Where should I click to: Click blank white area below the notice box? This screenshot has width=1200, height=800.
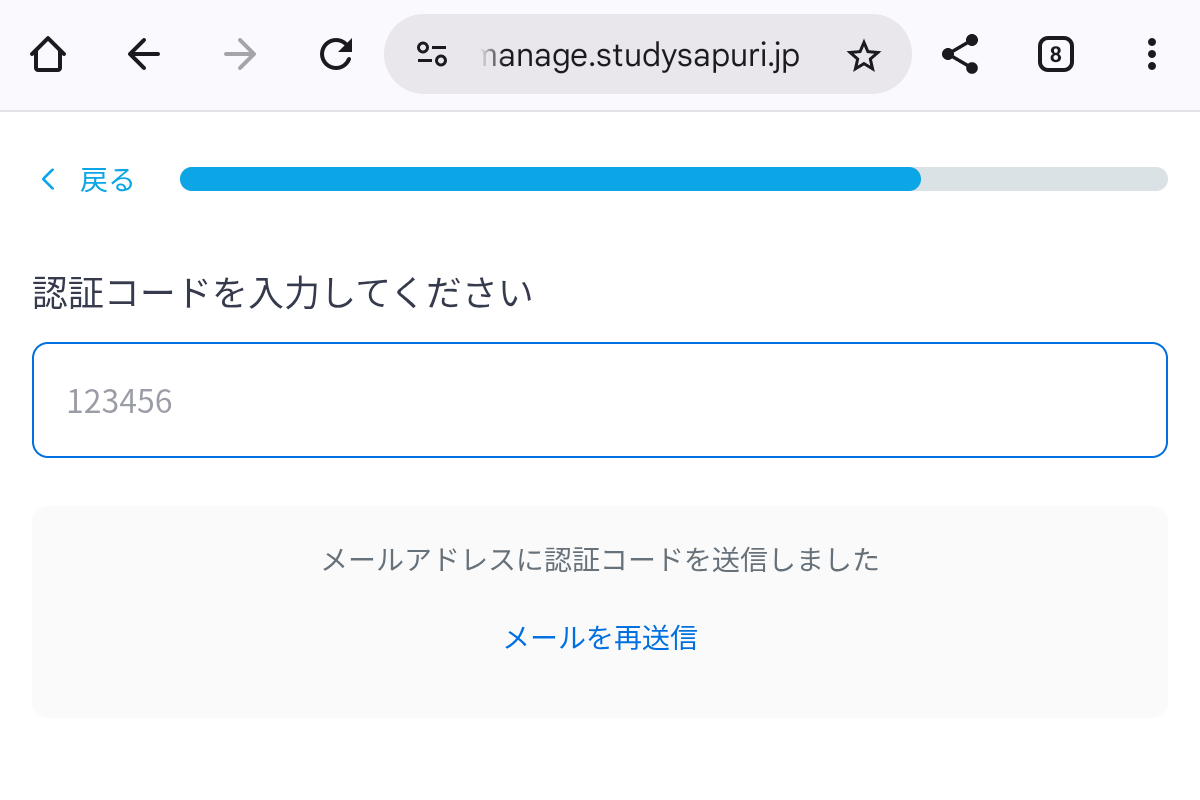pyautogui.click(x=600, y=760)
